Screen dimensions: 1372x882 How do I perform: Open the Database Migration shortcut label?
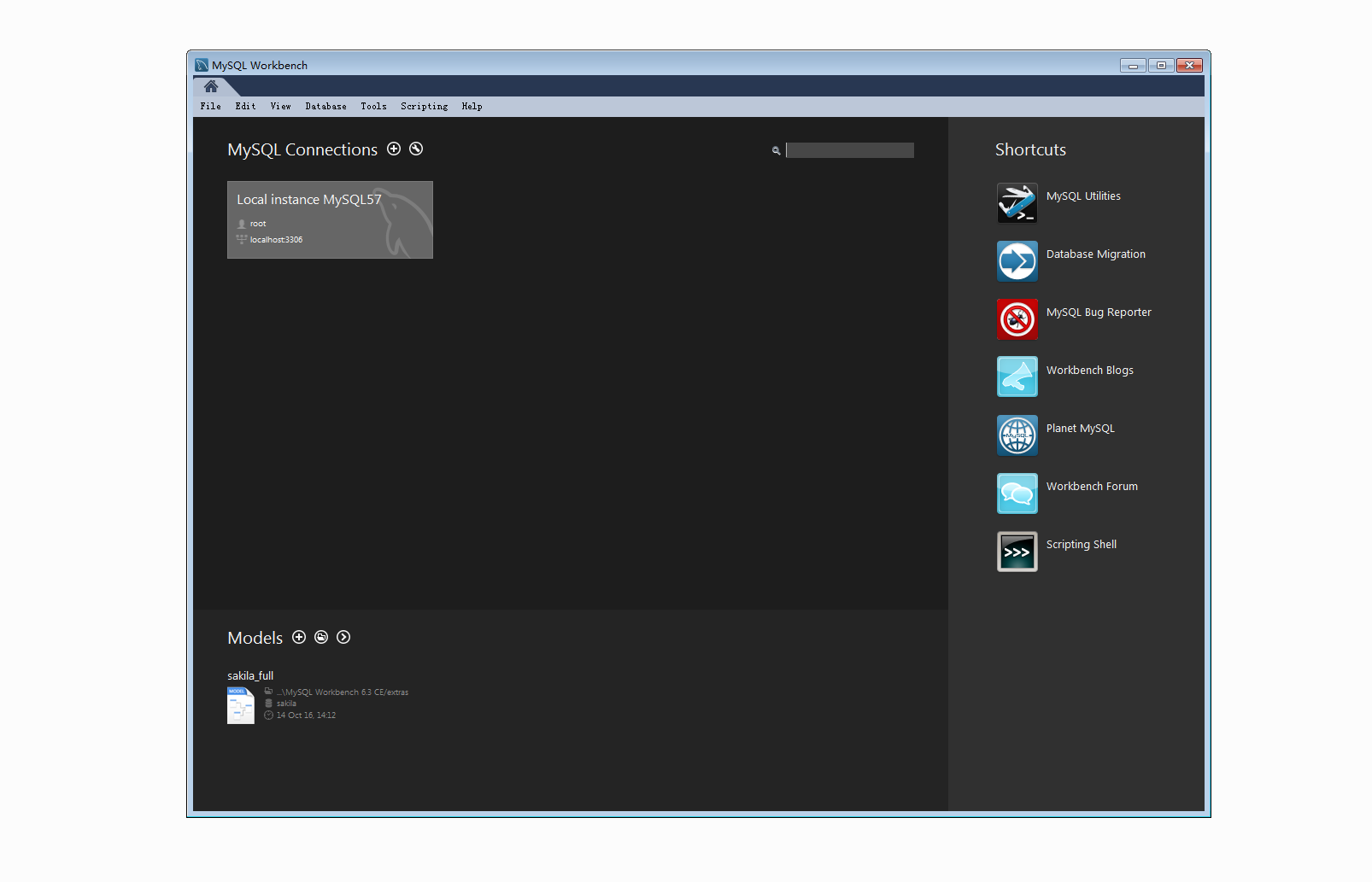click(1096, 254)
